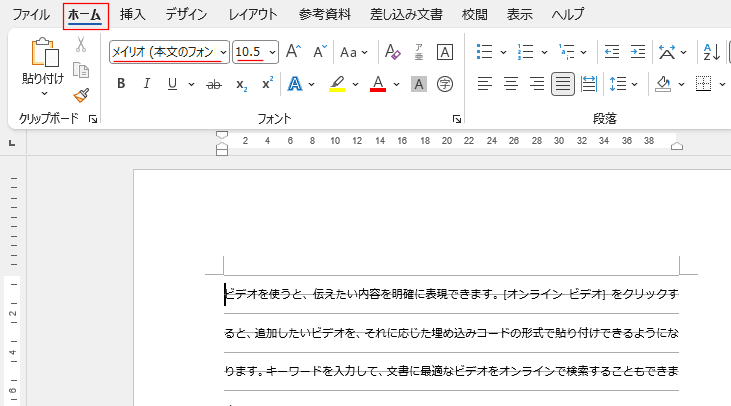The width and height of the screenshot is (731, 406).
Task: Switch to the デザイン tab
Action: click(186, 14)
